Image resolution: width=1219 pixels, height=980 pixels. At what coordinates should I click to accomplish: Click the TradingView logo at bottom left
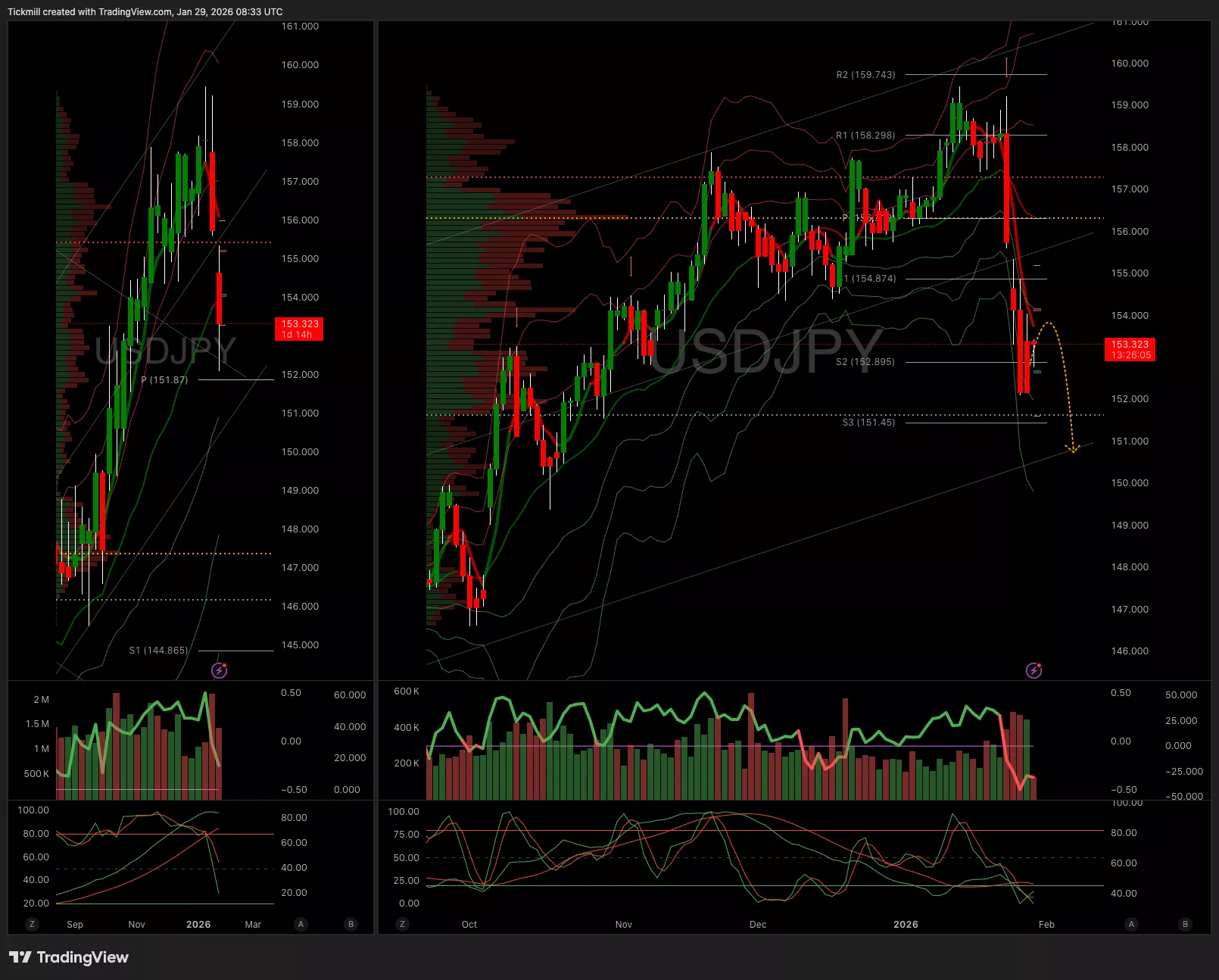(69, 957)
